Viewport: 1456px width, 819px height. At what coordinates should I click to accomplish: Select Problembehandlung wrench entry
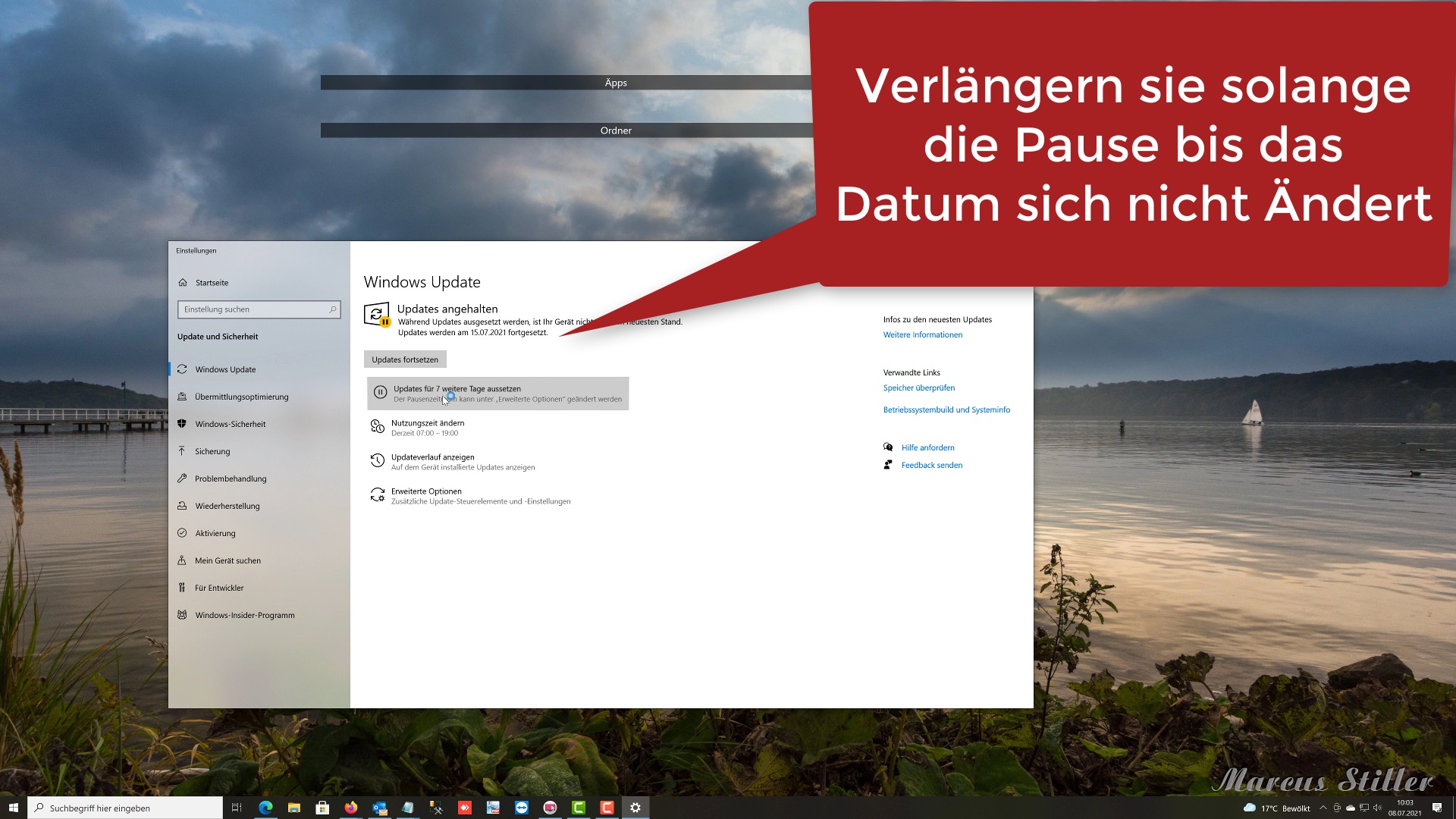[x=230, y=479]
